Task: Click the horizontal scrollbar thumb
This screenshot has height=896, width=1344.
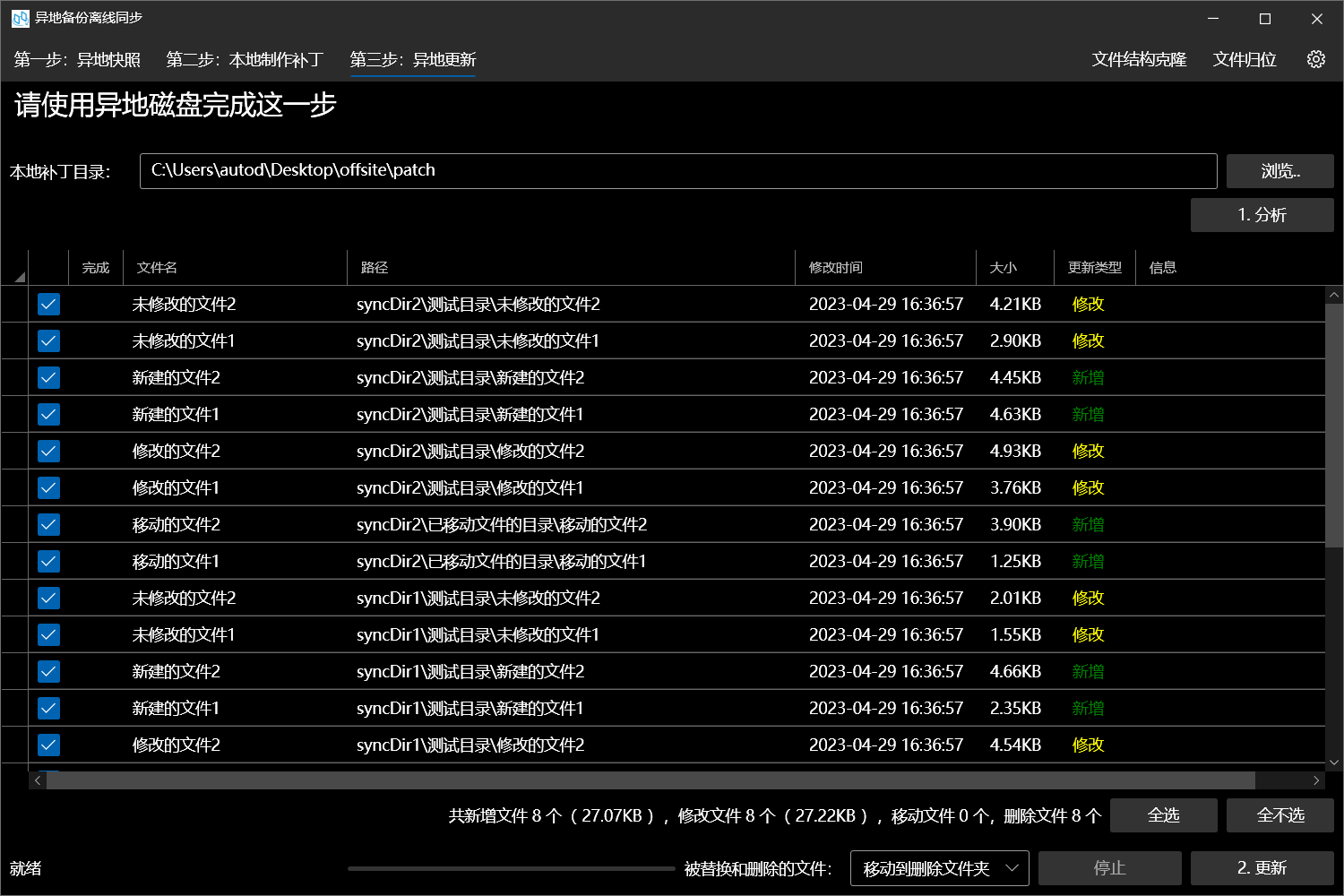Action: (x=650, y=780)
